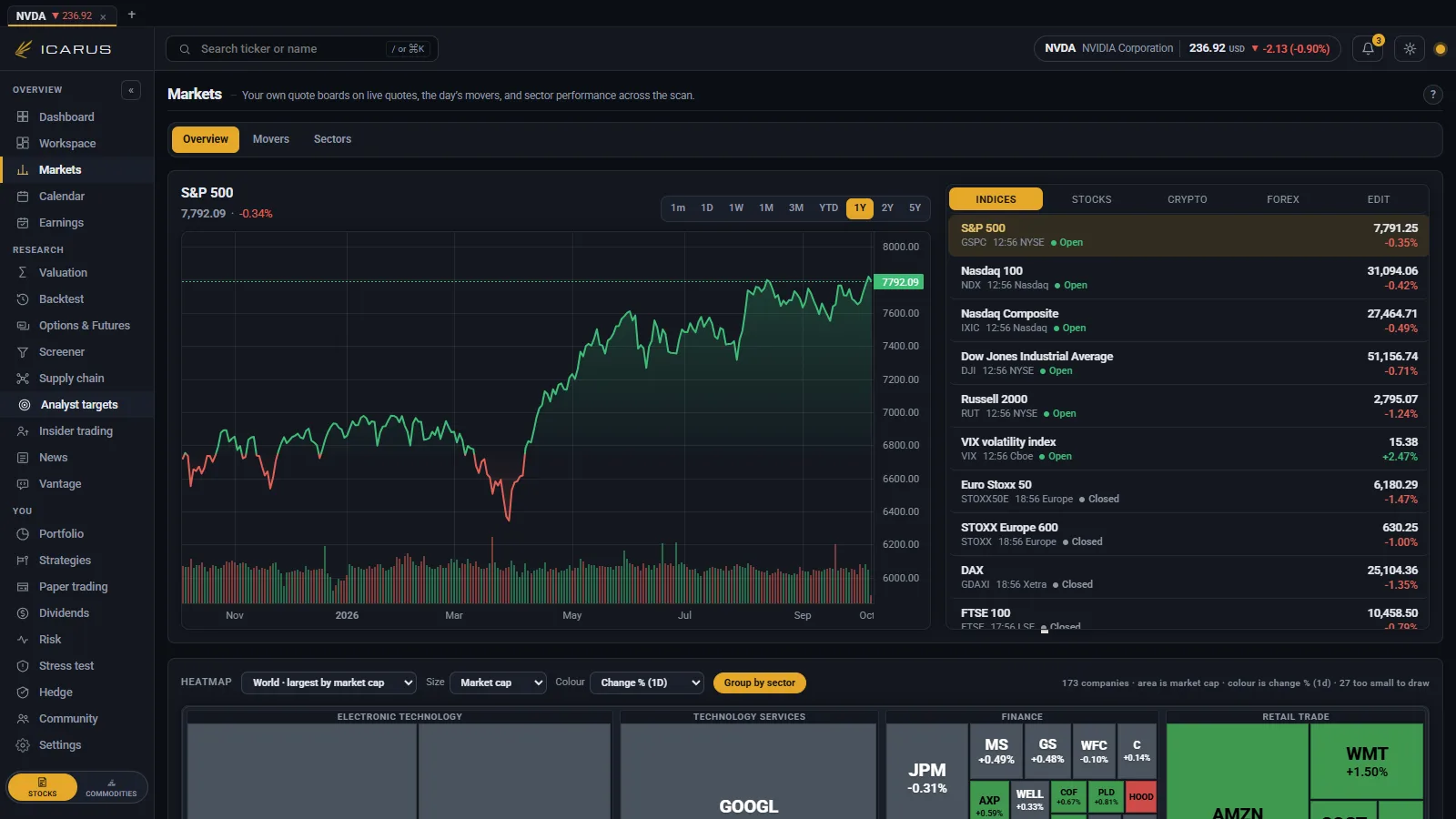Close the NVDA browser tab
This screenshot has height=819, width=1456.
tap(103, 16)
